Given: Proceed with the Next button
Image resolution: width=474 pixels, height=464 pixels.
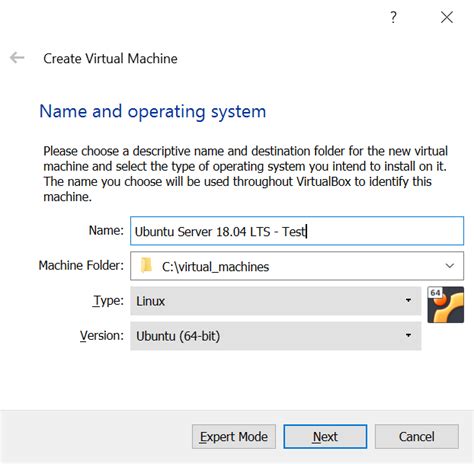Looking at the screenshot, I should (x=325, y=436).
